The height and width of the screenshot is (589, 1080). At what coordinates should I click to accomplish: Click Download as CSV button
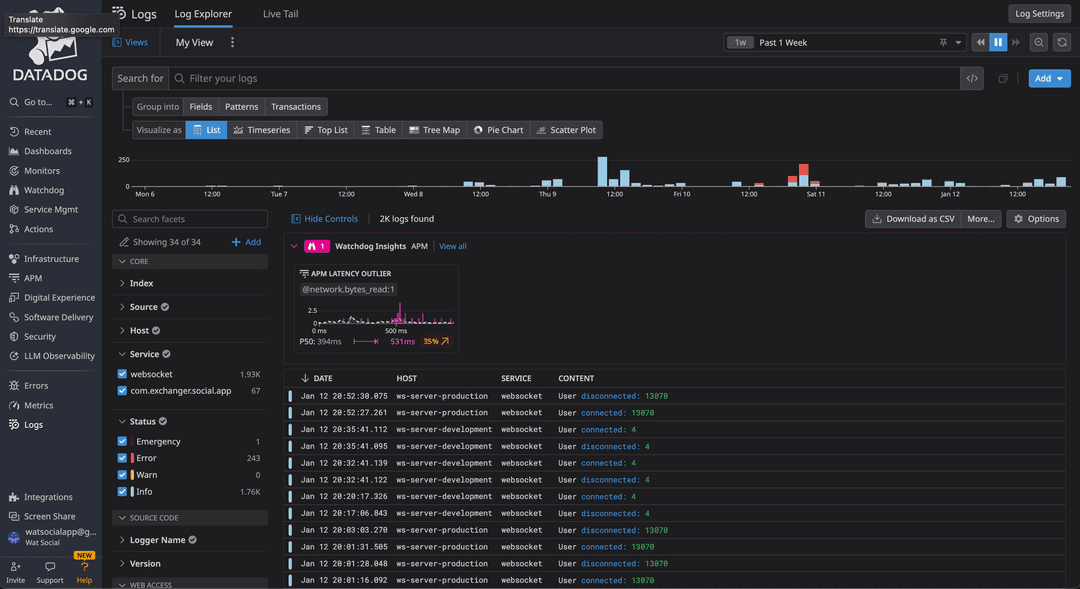coord(913,219)
